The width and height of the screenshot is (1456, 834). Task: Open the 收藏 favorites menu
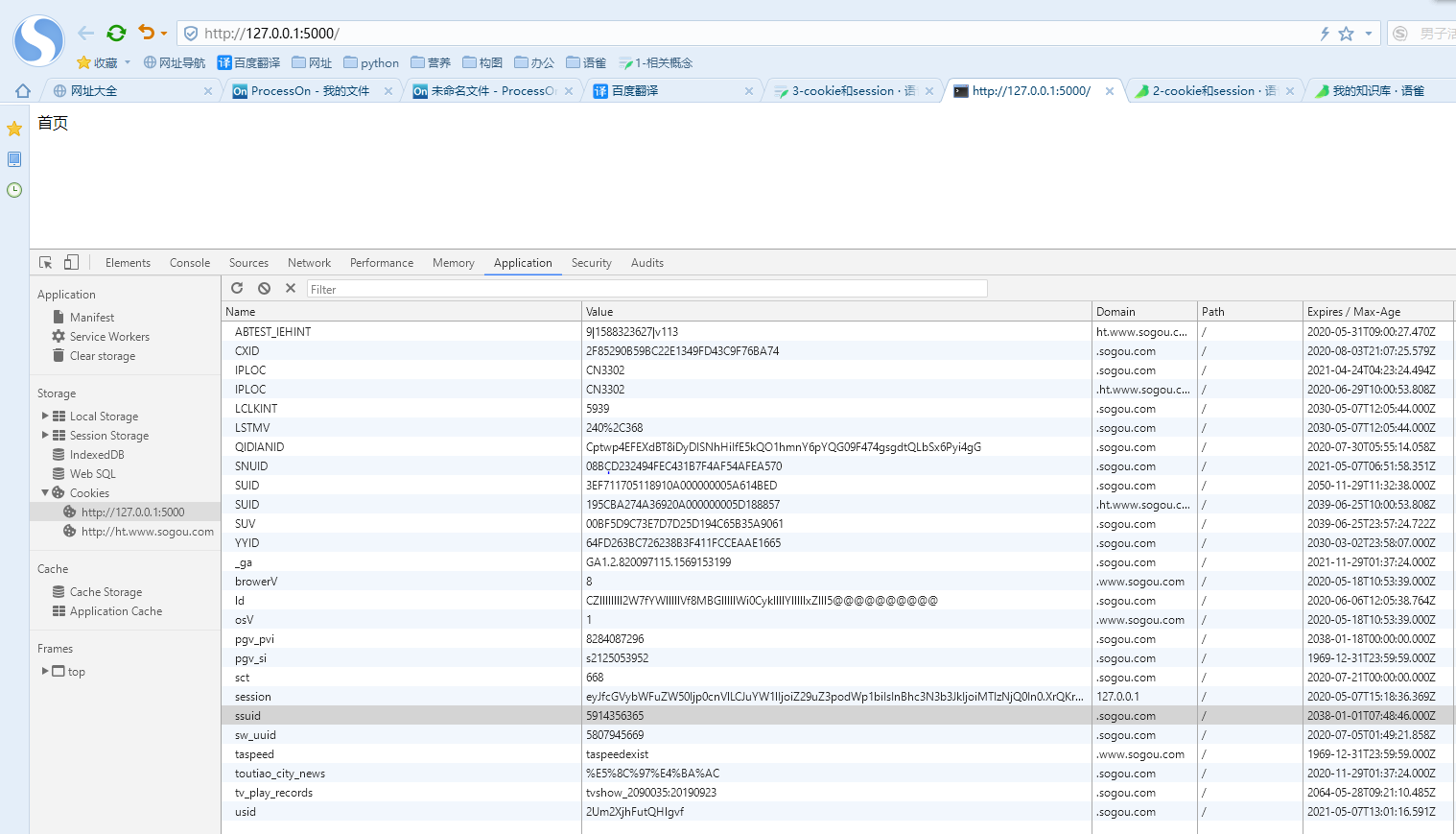pyautogui.click(x=103, y=62)
